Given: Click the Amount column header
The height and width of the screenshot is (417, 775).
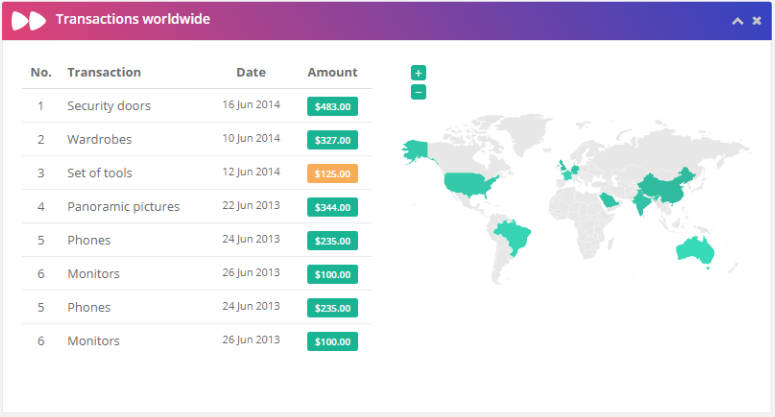Looking at the screenshot, I should click(332, 72).
